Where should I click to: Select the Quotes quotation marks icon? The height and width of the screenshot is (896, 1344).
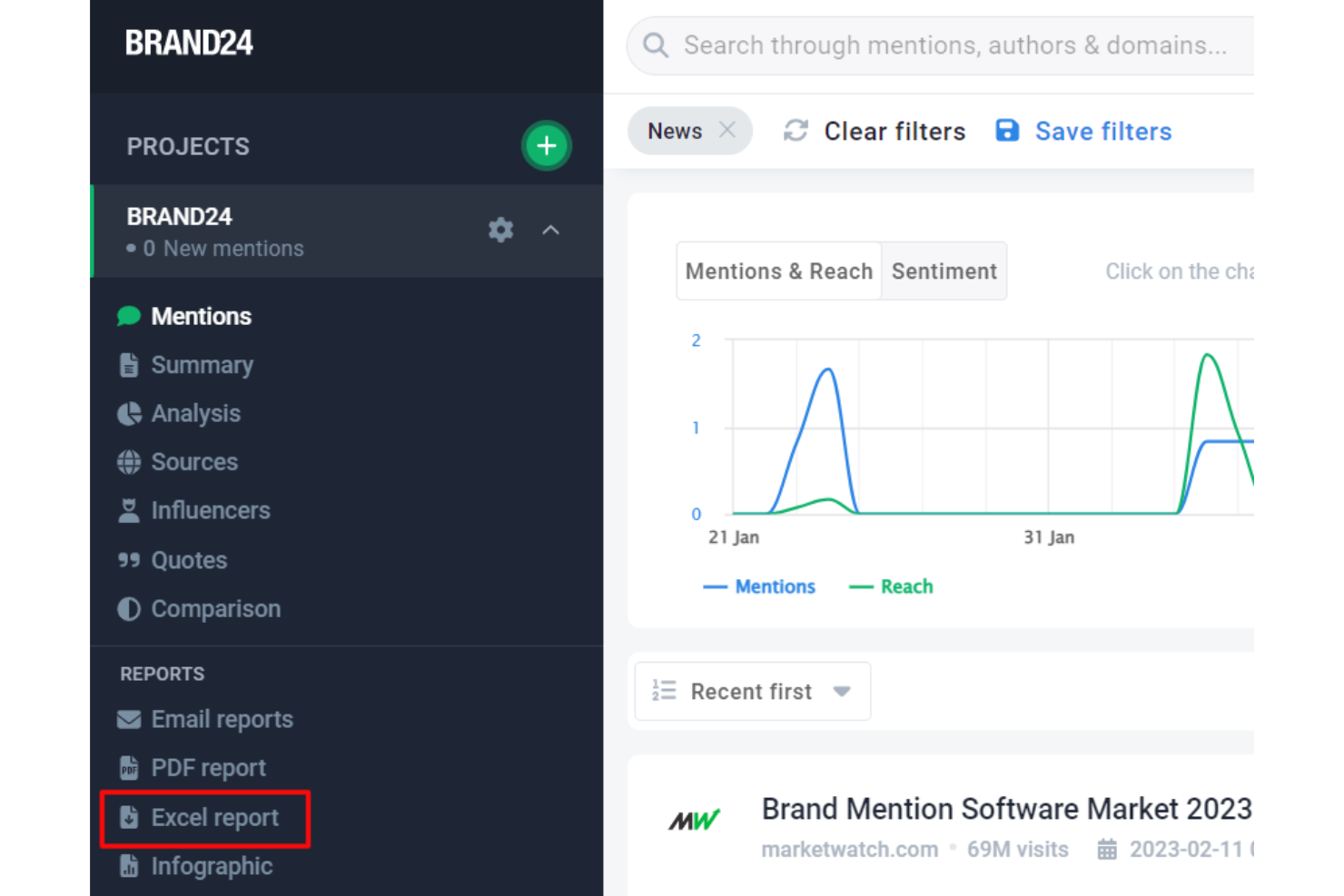click(129, 559)
